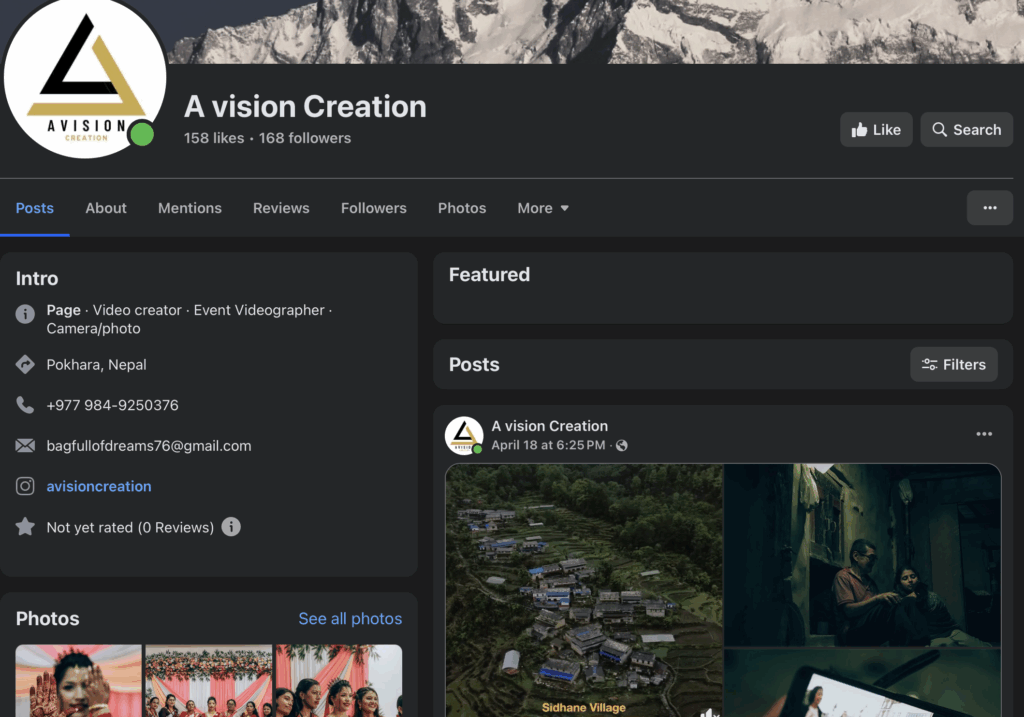
Task: Click the page info icon in Intro
Action: 25,313
